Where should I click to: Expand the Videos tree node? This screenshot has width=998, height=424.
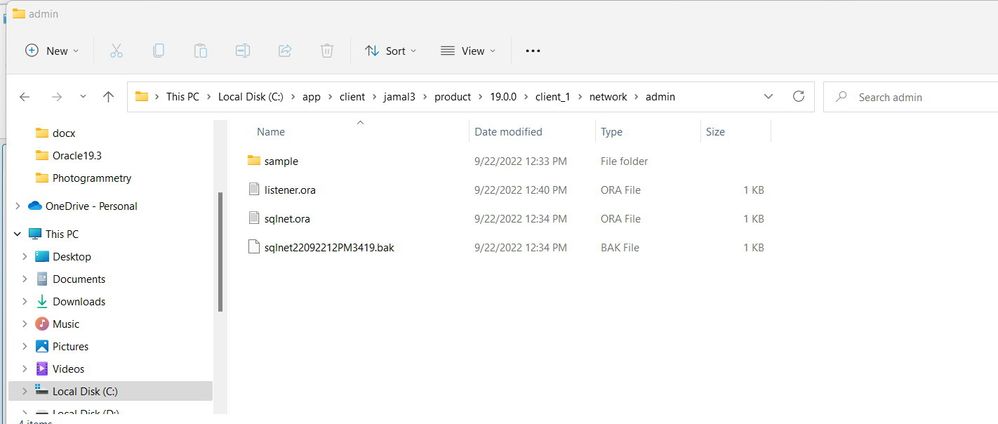[24, 369]
